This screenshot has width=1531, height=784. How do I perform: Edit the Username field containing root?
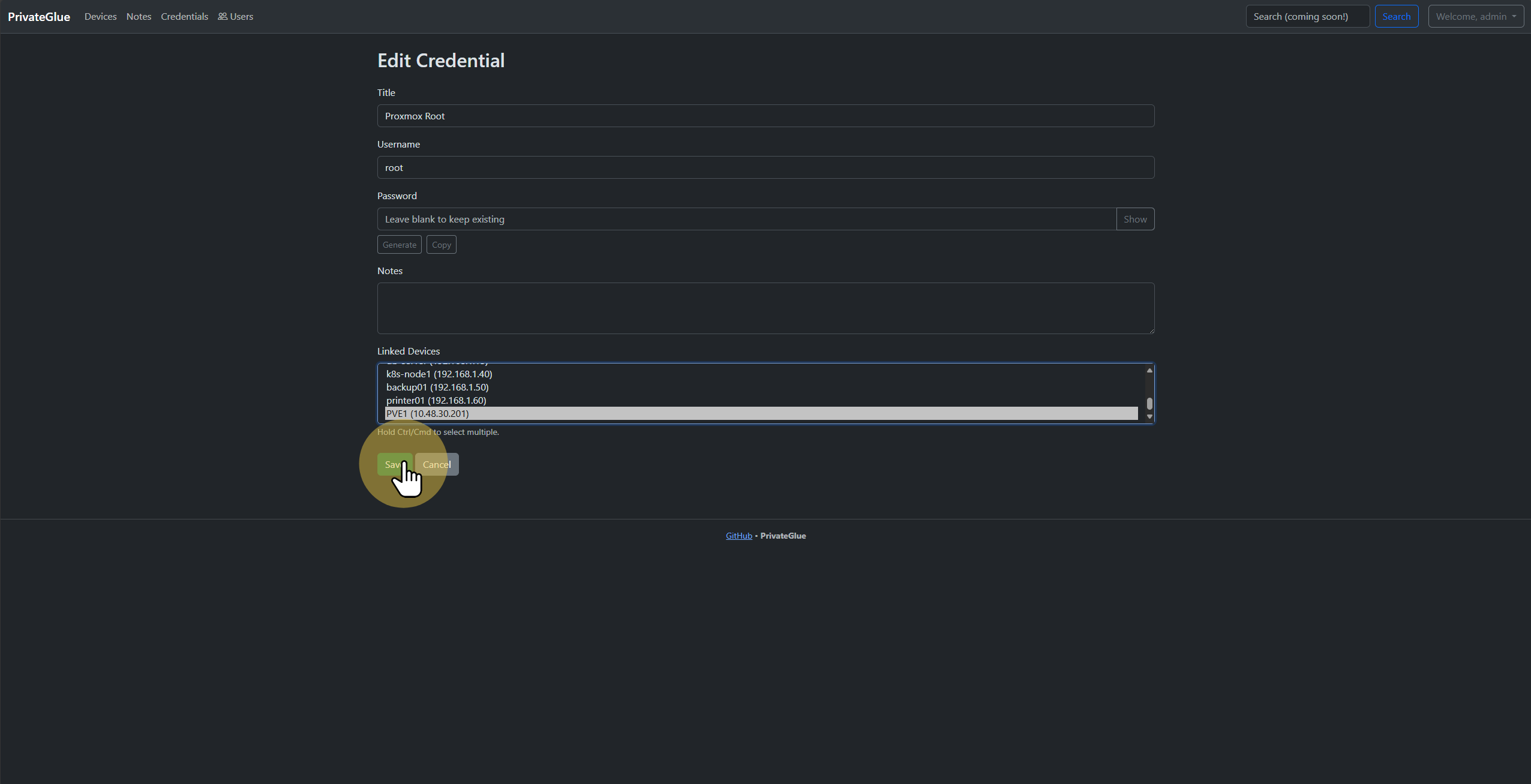point(765,167)
